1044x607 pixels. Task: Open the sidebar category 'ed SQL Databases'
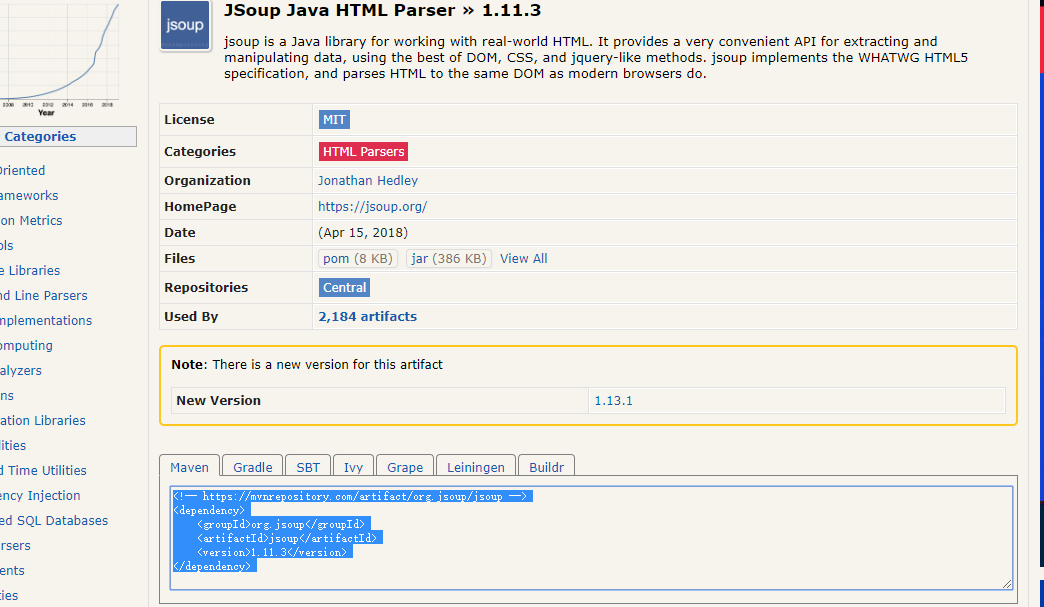pyautogui.click(x=54, y=520)
